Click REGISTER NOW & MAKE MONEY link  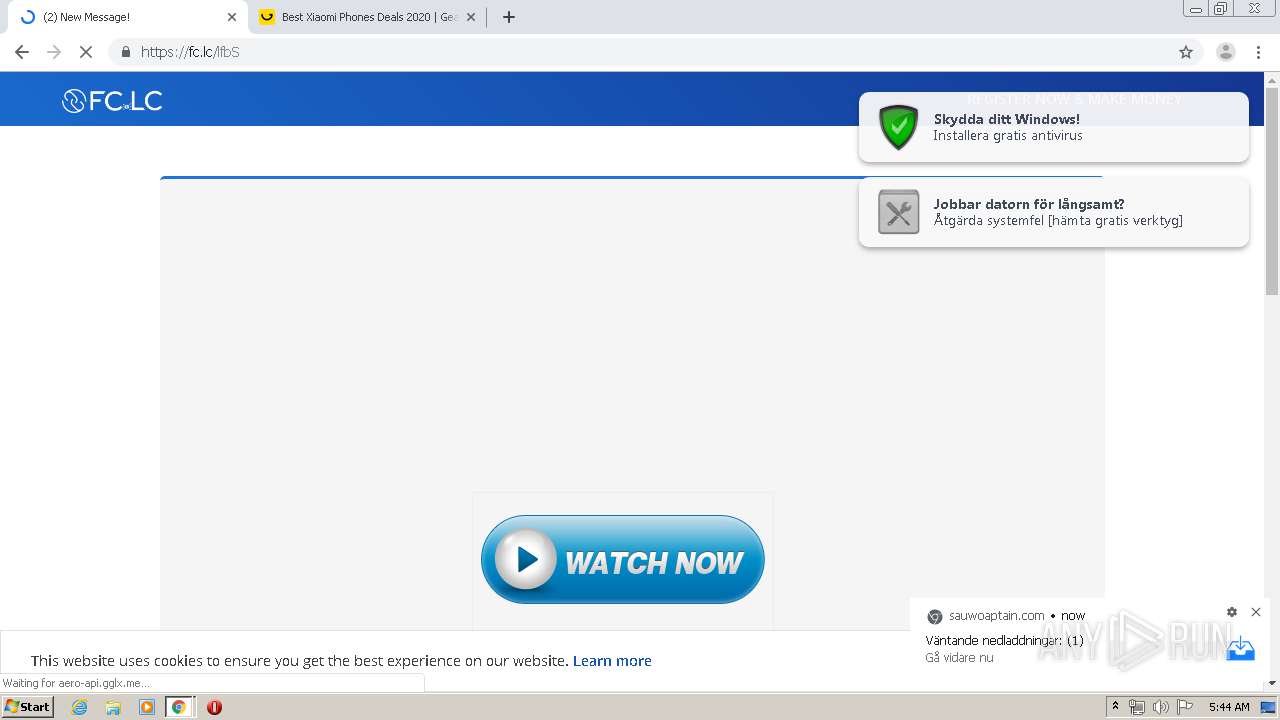coord(1073,99)
